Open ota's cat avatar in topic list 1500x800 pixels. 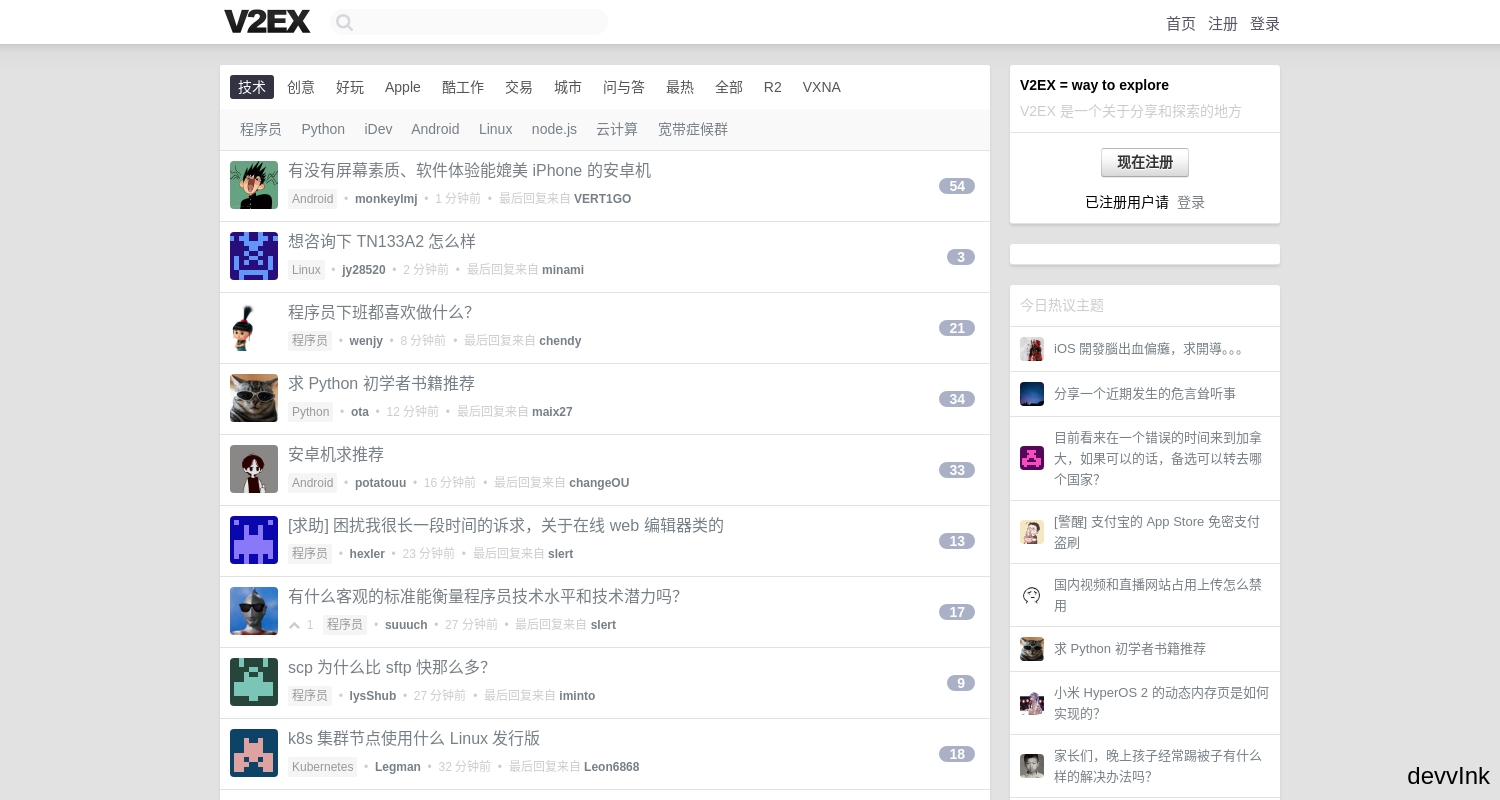coord(254,398)
